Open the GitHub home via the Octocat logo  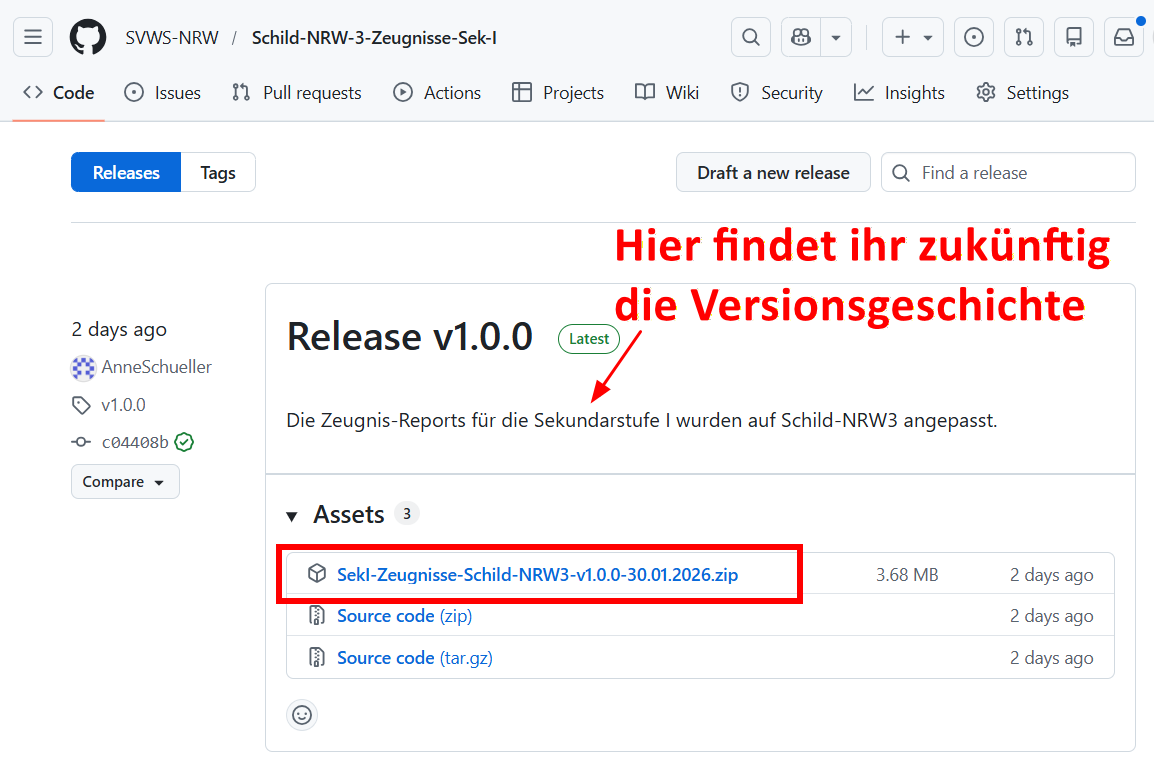(x=88, y=37)
